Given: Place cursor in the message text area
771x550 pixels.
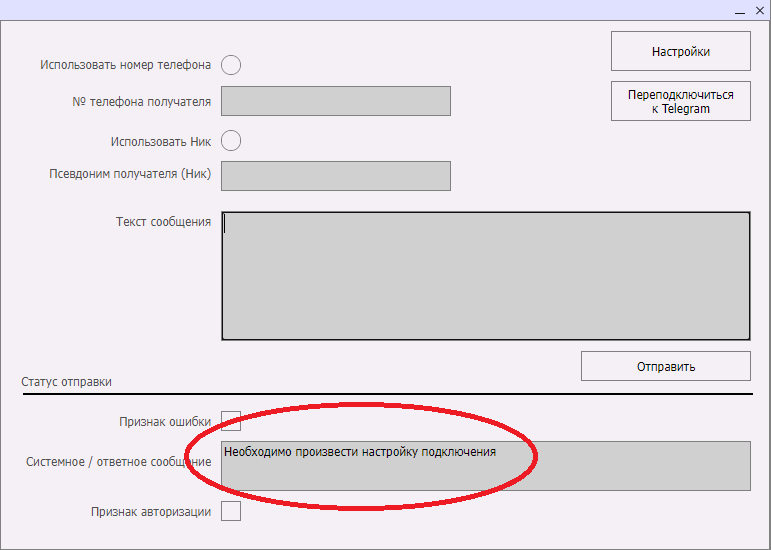Looking at the screenshot, I should point(485,276).
